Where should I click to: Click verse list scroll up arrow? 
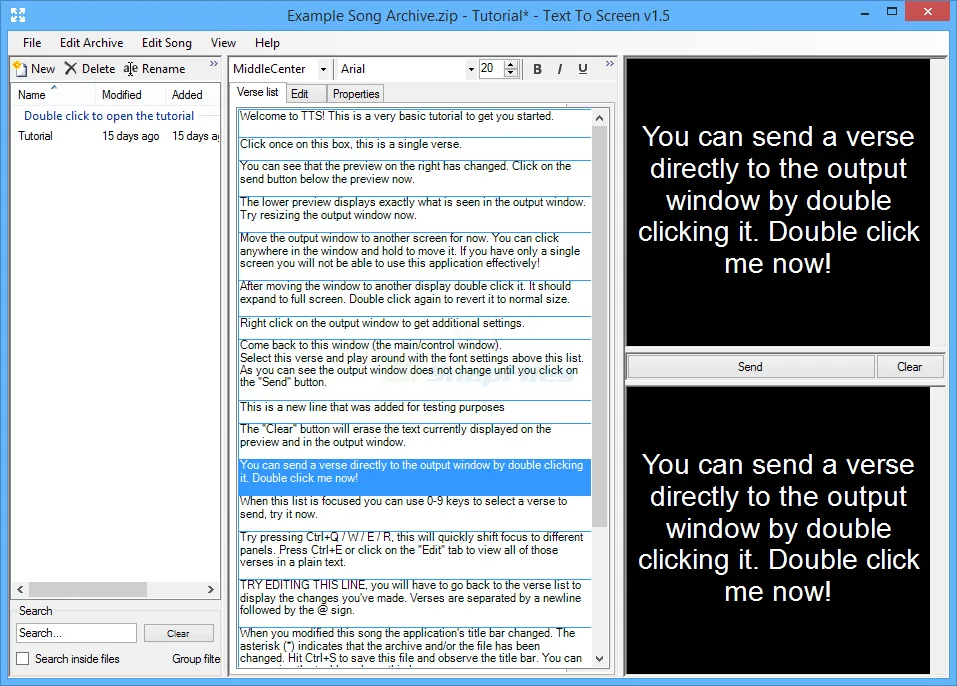(x=599, y=118)
